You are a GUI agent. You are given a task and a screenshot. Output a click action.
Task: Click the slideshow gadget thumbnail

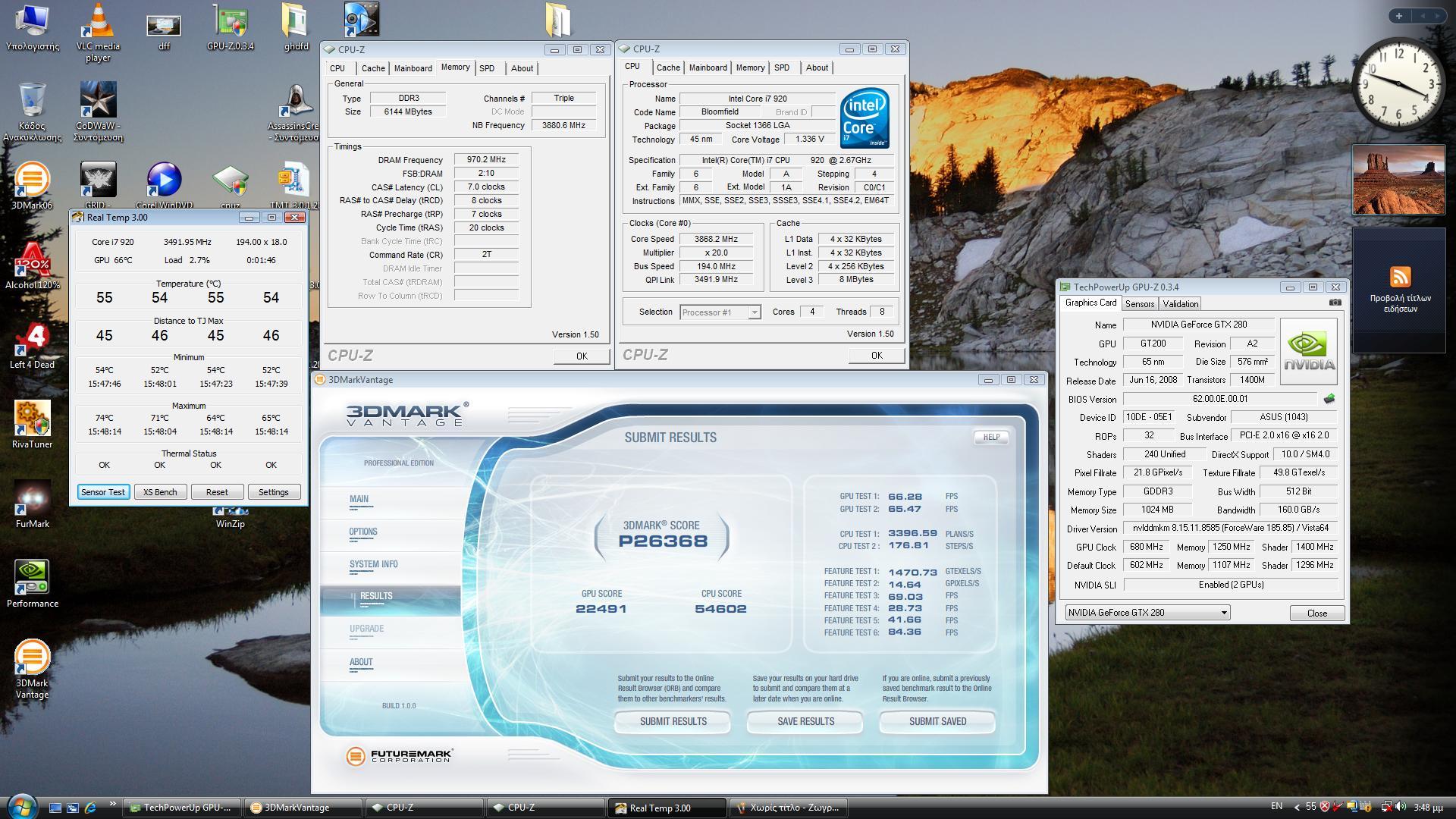pos(1399,180)
